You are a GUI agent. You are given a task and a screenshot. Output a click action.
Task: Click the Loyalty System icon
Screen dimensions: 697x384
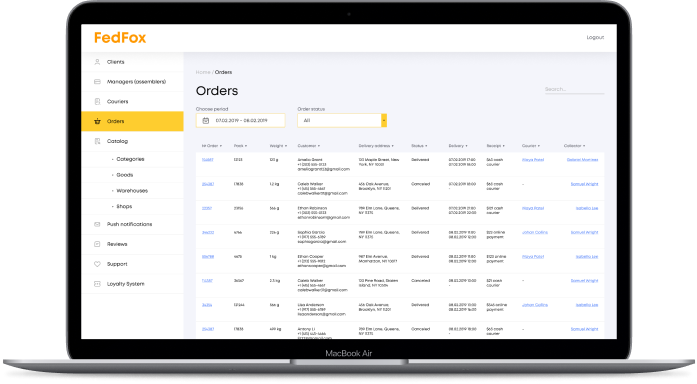(x=97, y=284)
